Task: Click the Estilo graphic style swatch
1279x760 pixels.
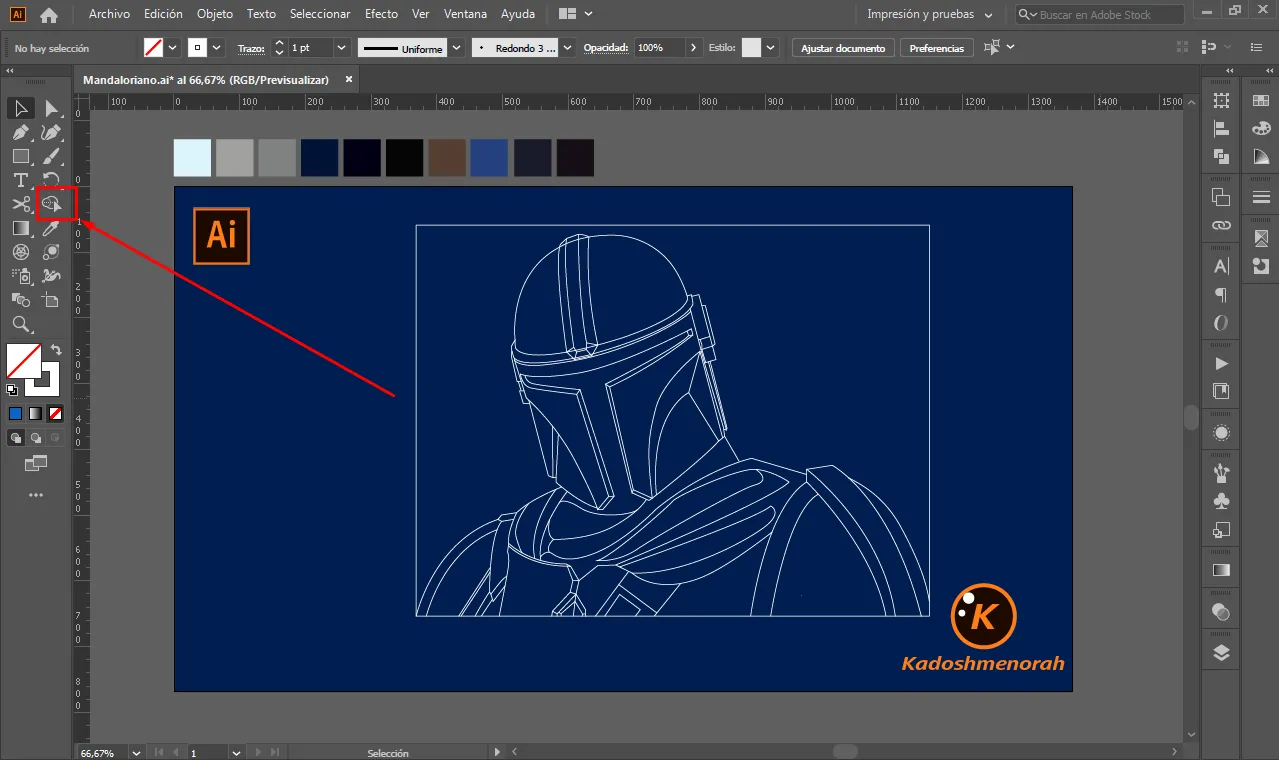Action: click(x=751, y=48)
